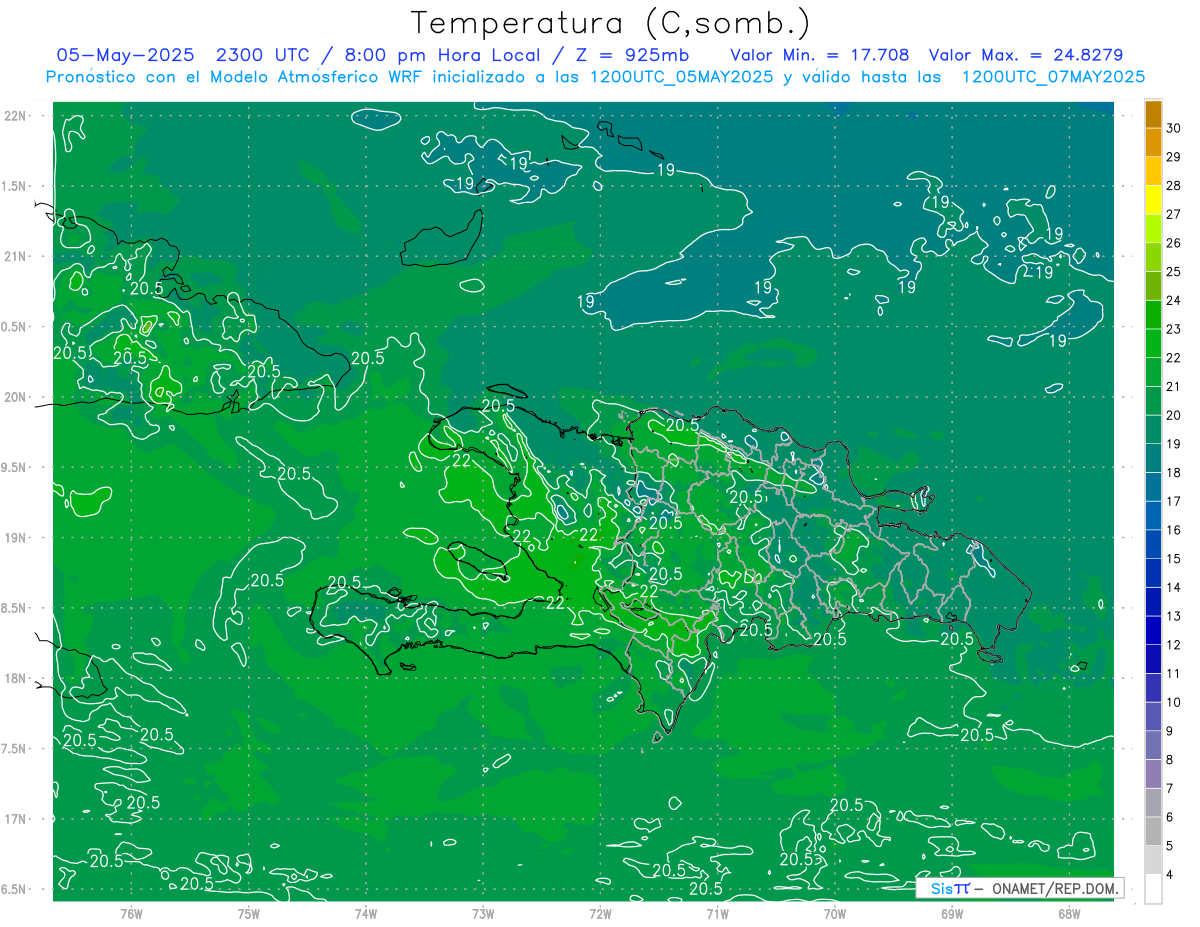
Task: Click the color scale label '21'
Action: pos(1174,387)
